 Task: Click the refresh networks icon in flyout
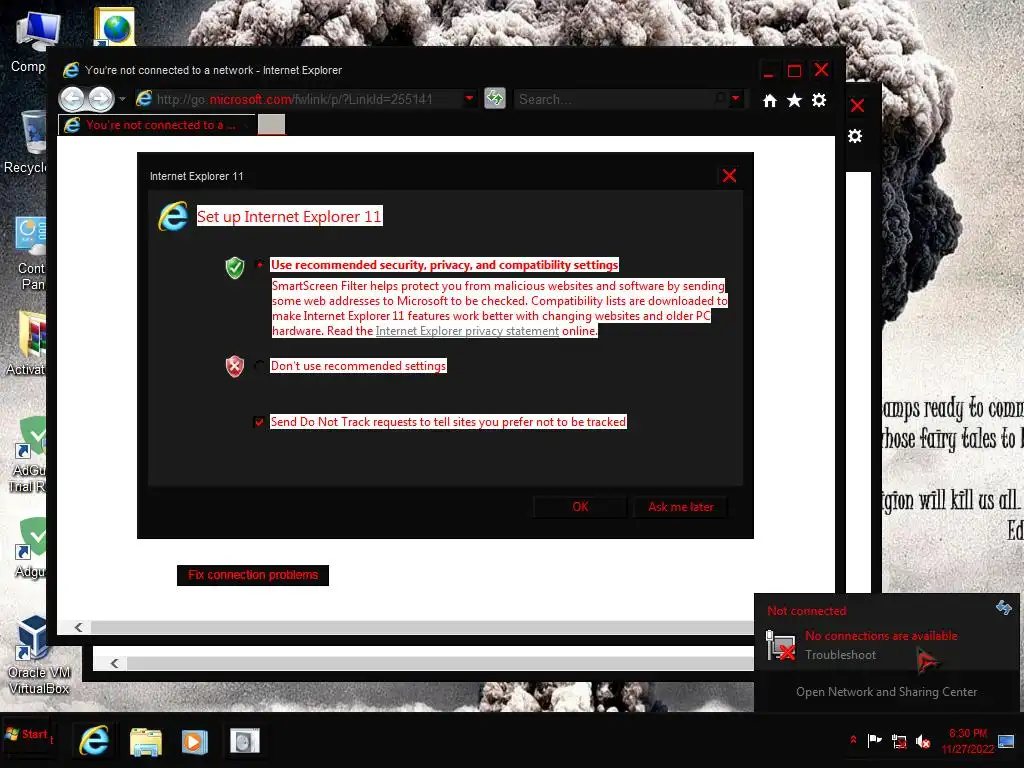pos(1004,608)
